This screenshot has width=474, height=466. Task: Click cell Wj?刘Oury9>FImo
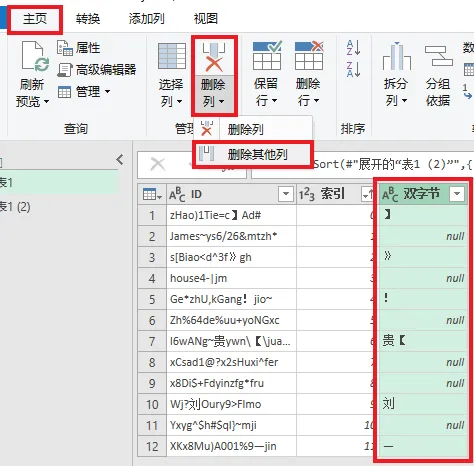click(231, 404)
